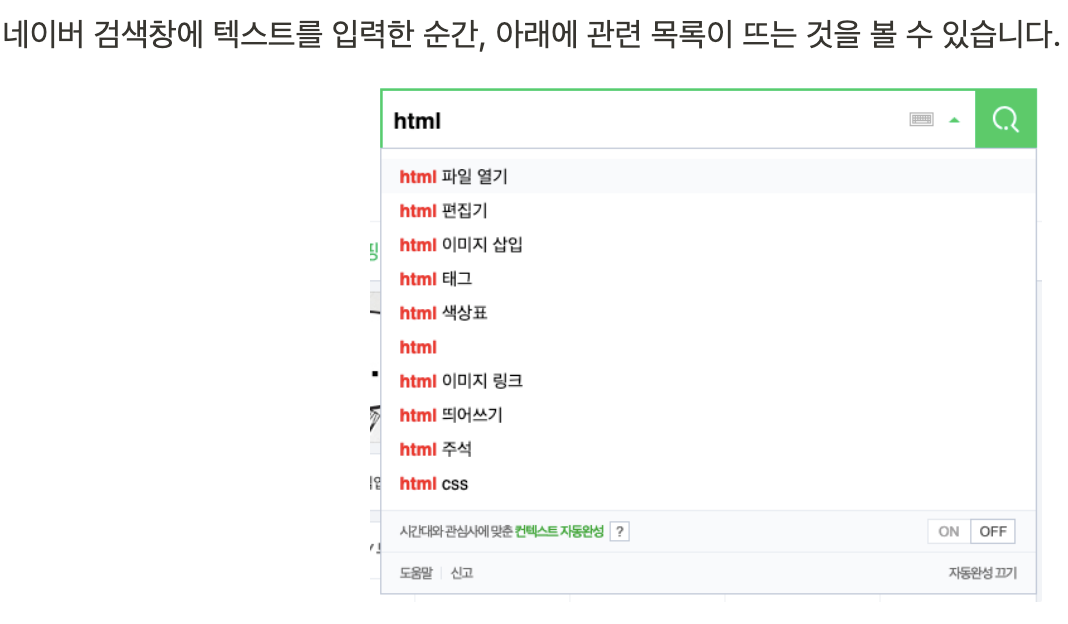Click the green search magnifier button
This screenshot has width=1068, height=624.
[x=1005, y=119]
